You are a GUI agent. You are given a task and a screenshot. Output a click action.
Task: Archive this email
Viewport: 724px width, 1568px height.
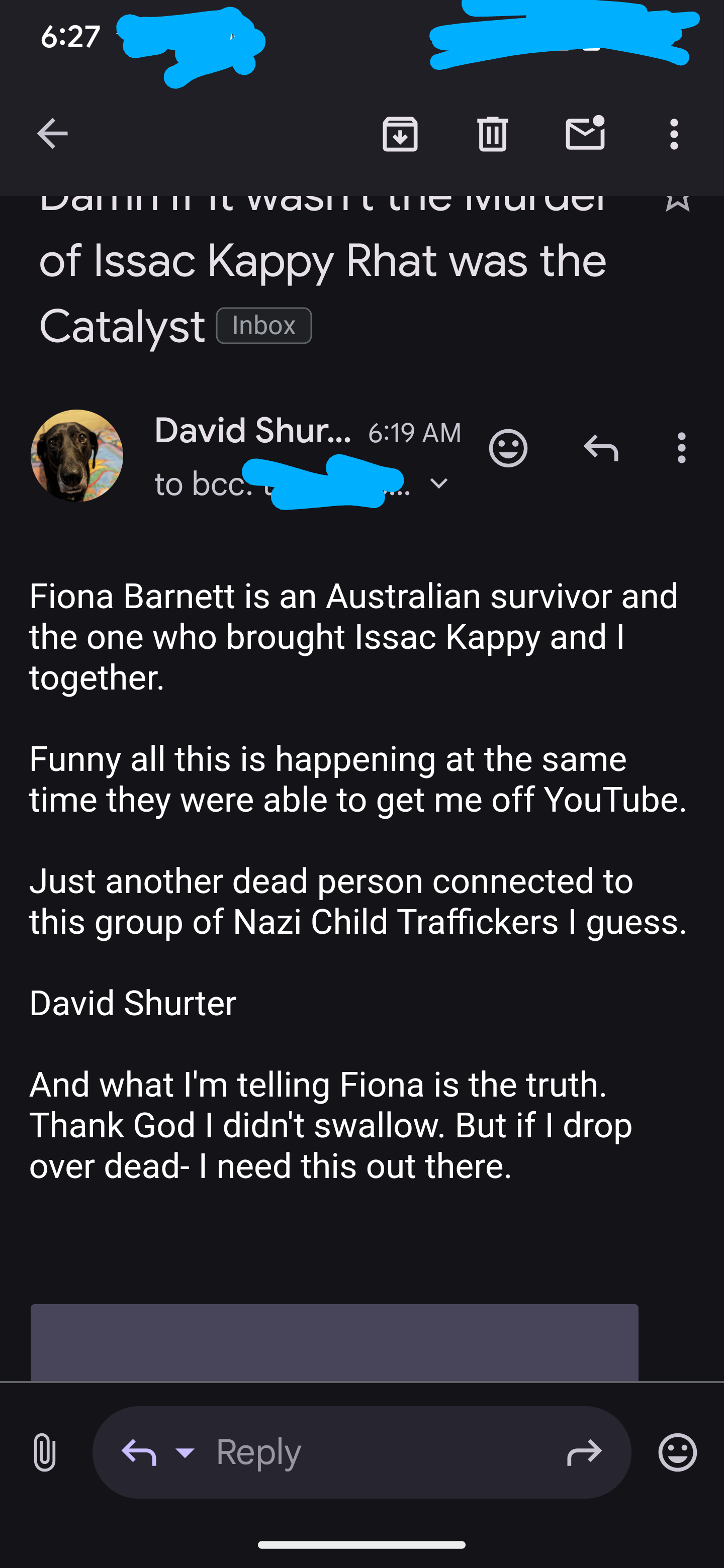click(x=400, y=134)
